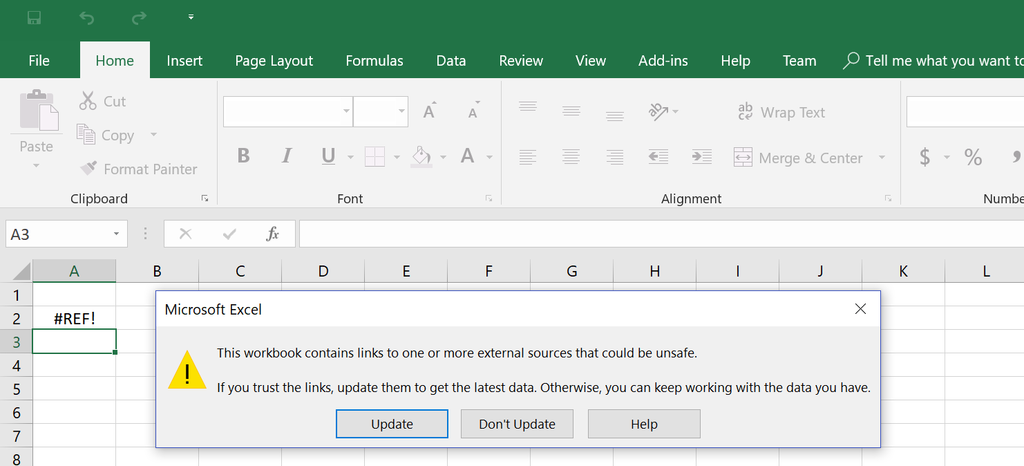The image size is (1024, 466).
Task: Expand the Font Color dropdown arrow
Action: click(x=489, y=157)
